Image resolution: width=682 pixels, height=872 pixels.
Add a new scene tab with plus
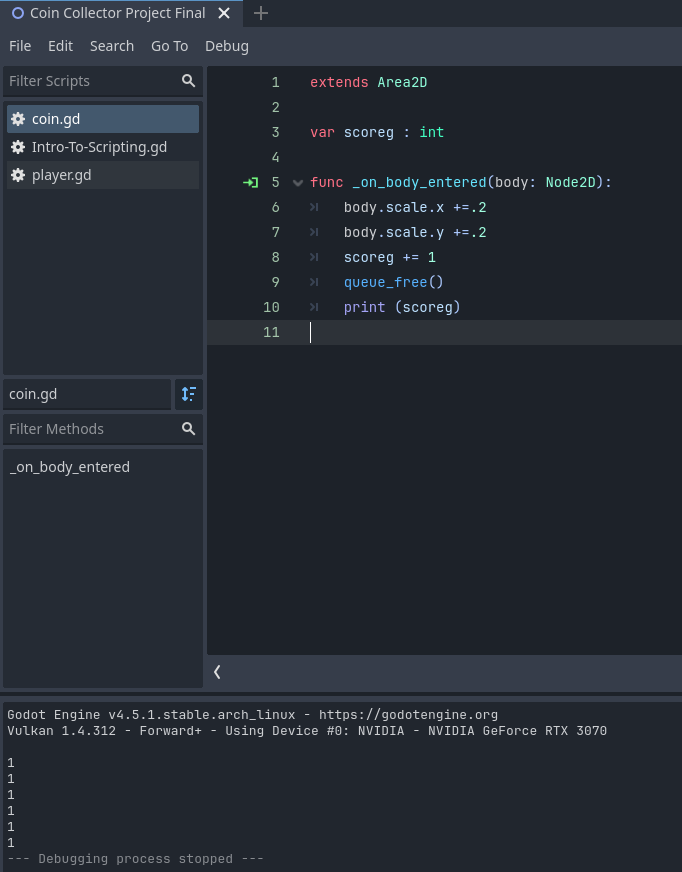pos(260,13)
